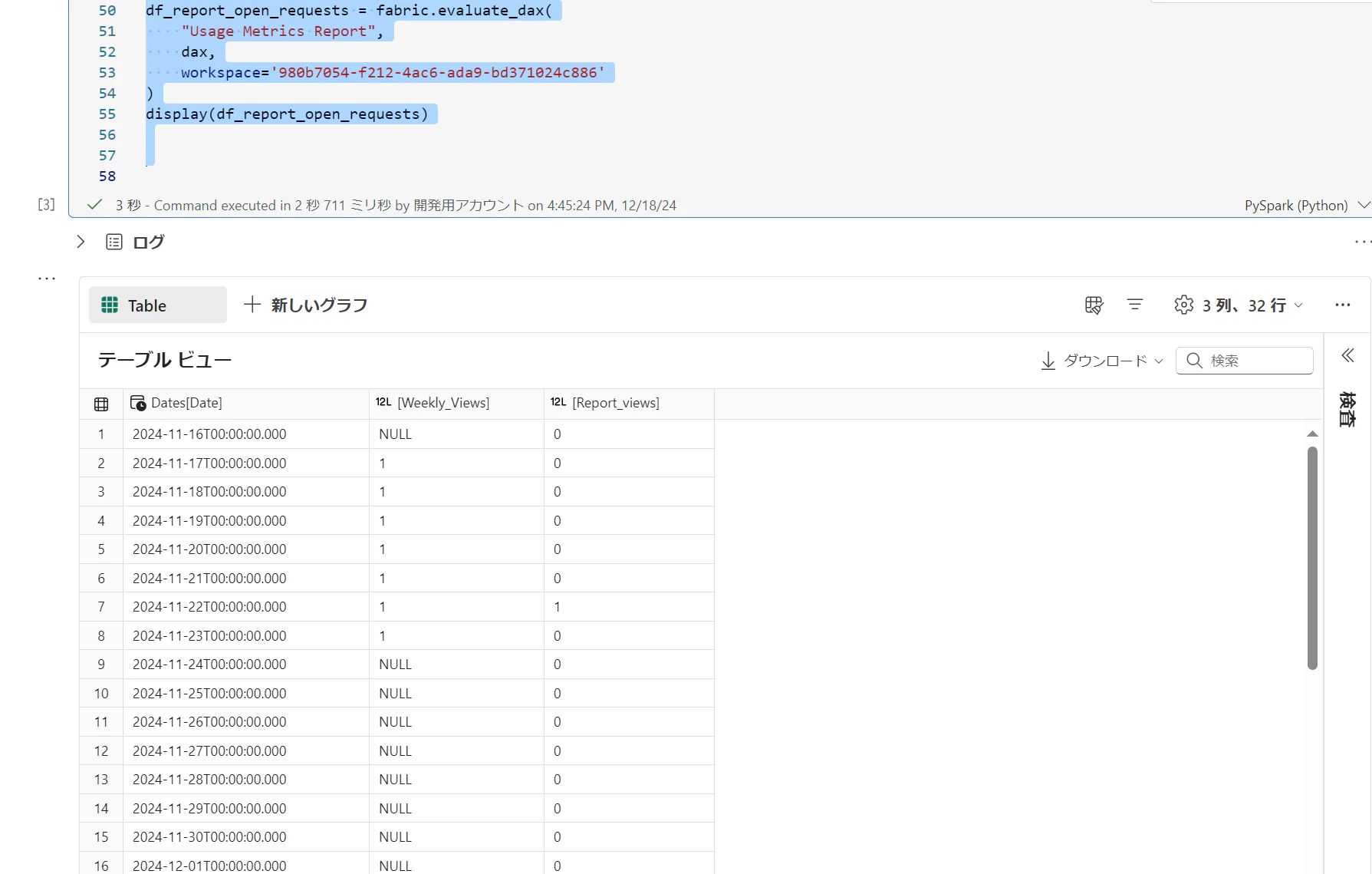Collapse the 検査 side panel with double chevron
The image size is (1372, 874).
pos(1347,355)
